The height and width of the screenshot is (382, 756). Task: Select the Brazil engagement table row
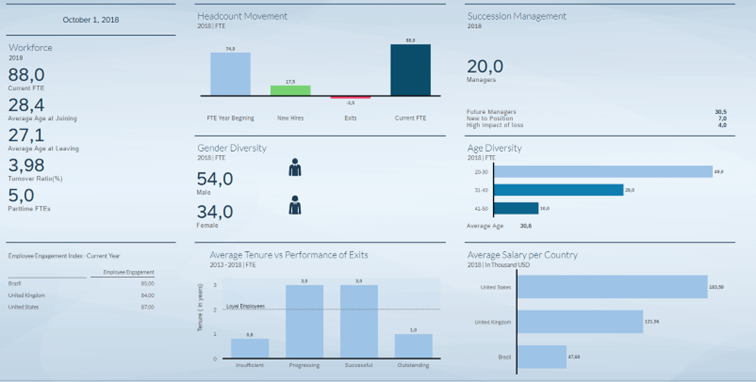[x=81, y=284]
